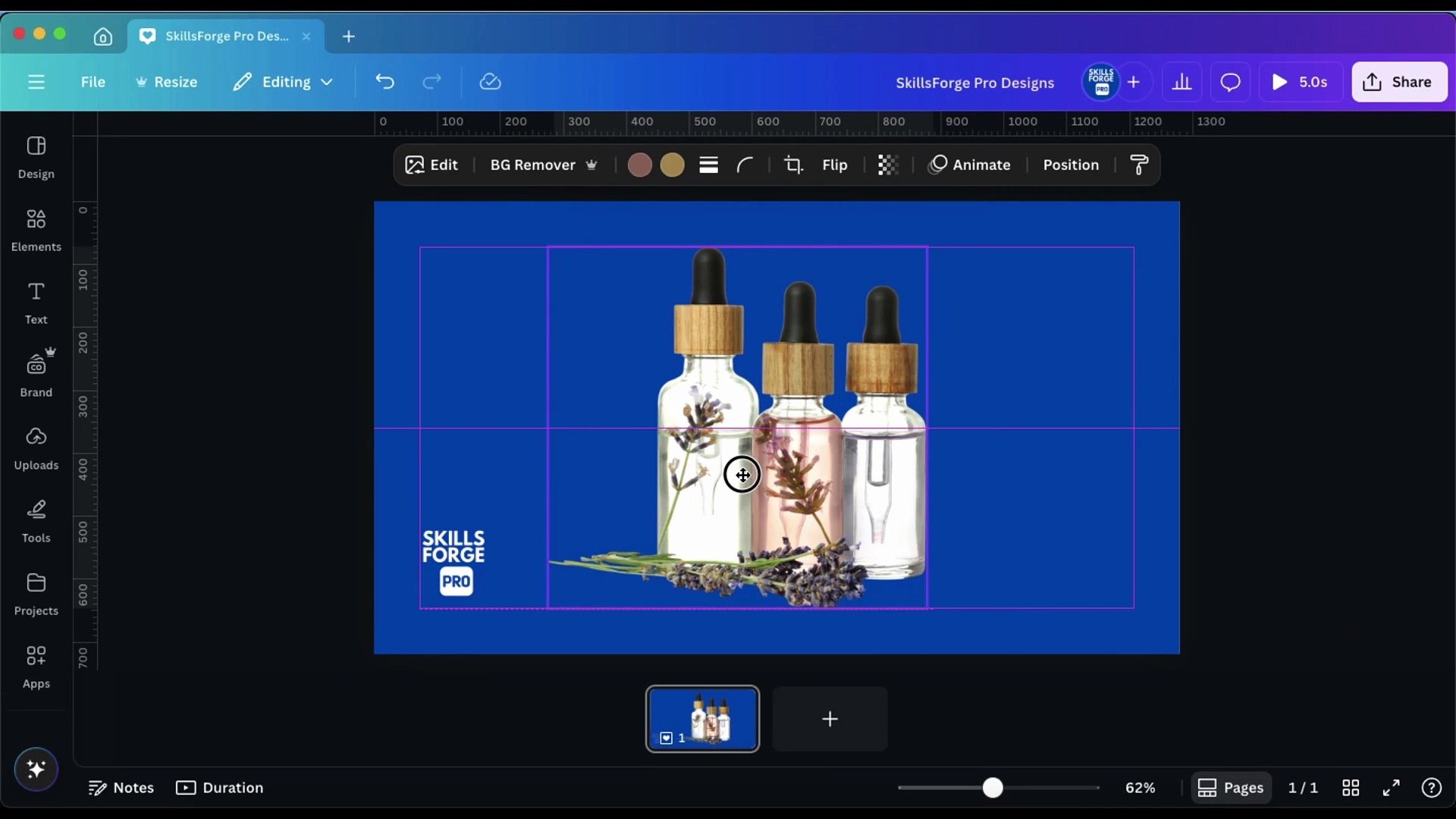The image size is (1456, 819).
Task: Open the File menu
Action: [93, 82]
